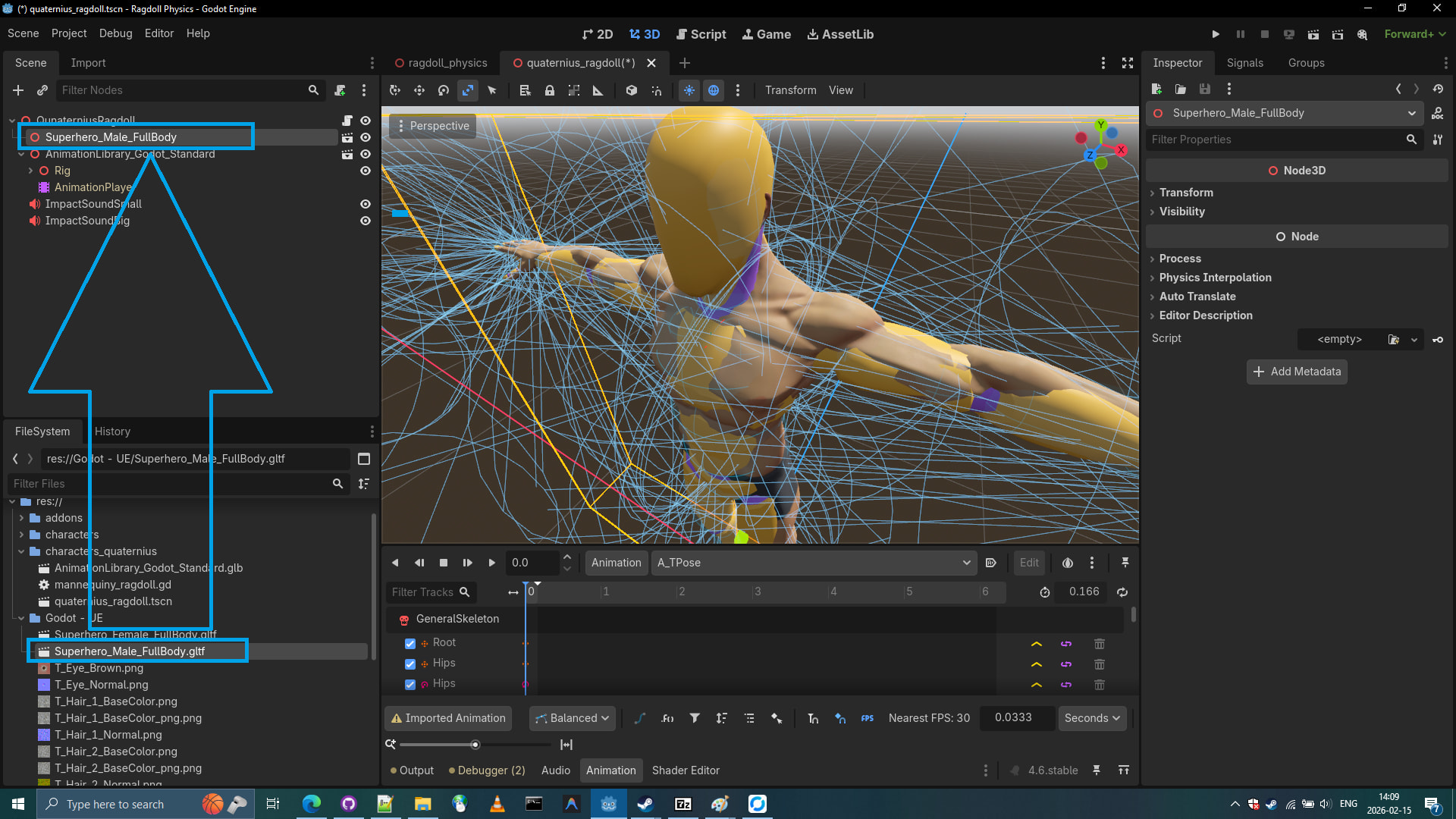The width and height of the screenshot is (1456, 819).
Task: Toggle visibility of the Rig node
Action: (x=366, y=171)
